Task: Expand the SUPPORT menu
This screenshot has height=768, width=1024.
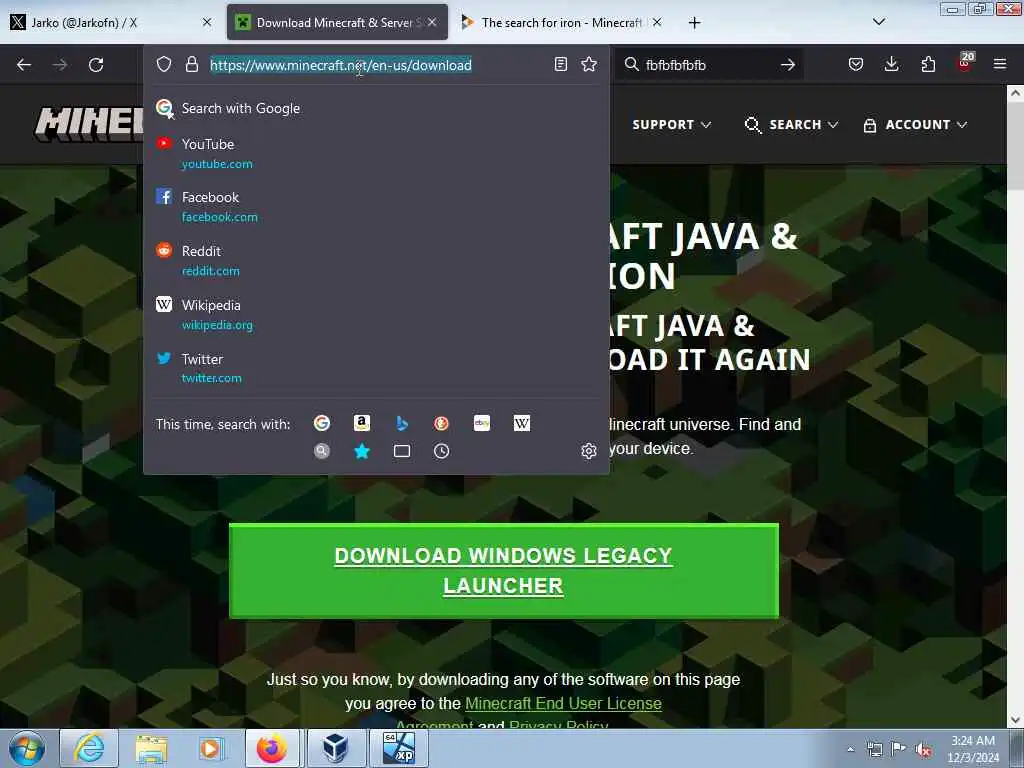Action: (671, 125)
